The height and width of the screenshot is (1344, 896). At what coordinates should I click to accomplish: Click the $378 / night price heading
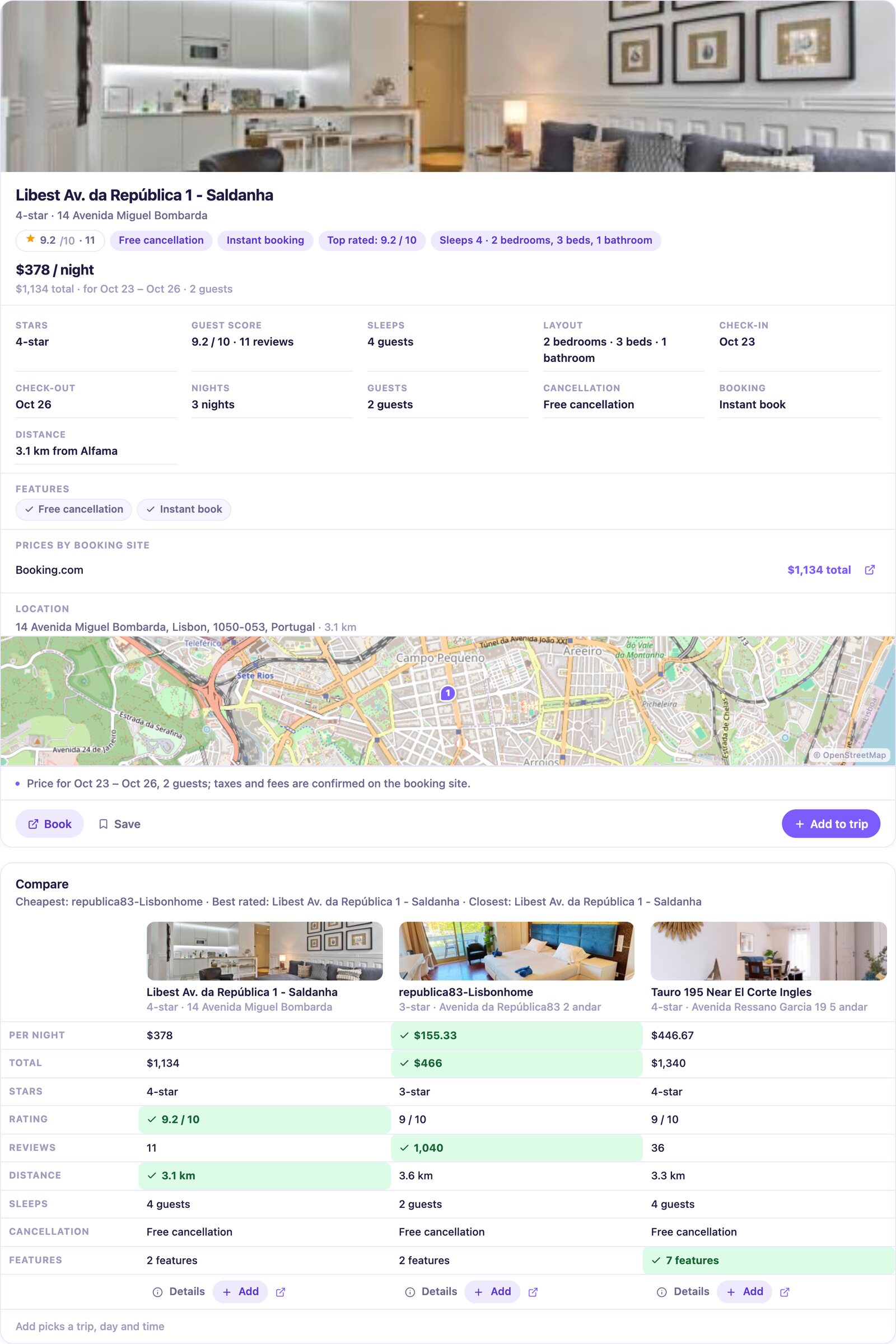(x=55, y=270)
